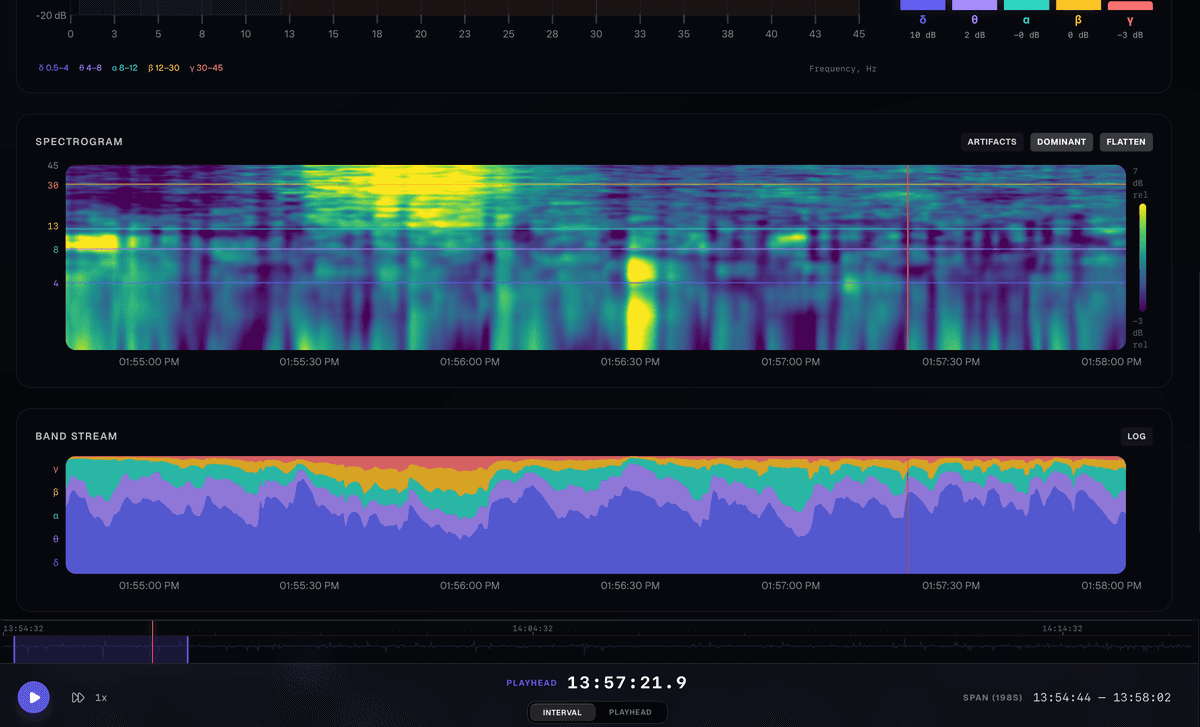Click the 8 Hz axis label on spectrogram
This screenshot has width=1200, height=727.
(56, 250)
